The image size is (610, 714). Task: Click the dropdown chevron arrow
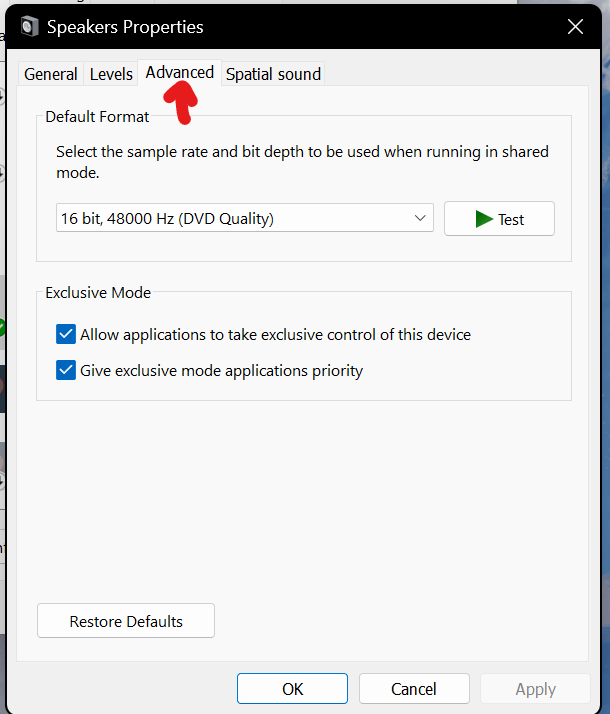tap(420, 218)
